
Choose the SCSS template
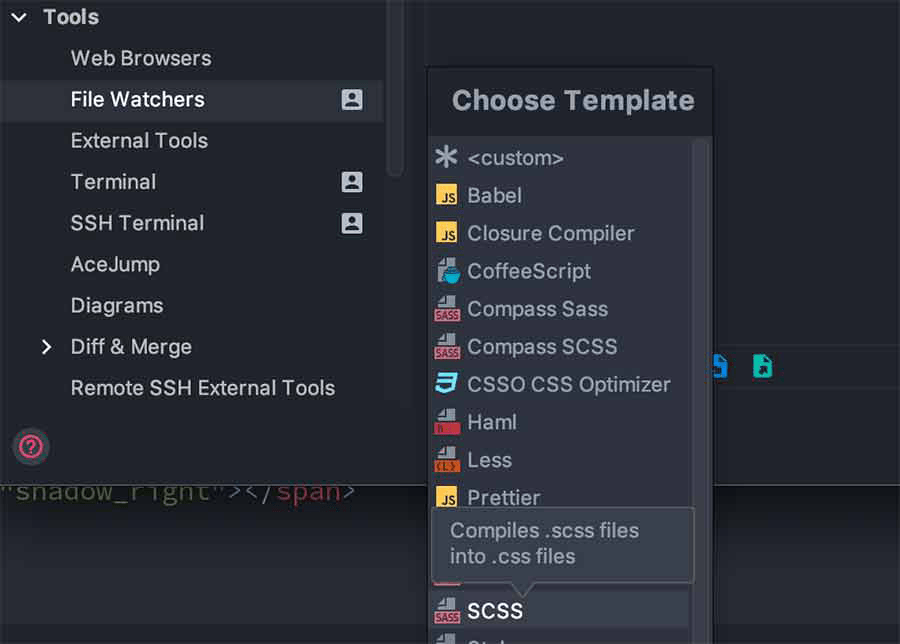[x=495, y=610]
